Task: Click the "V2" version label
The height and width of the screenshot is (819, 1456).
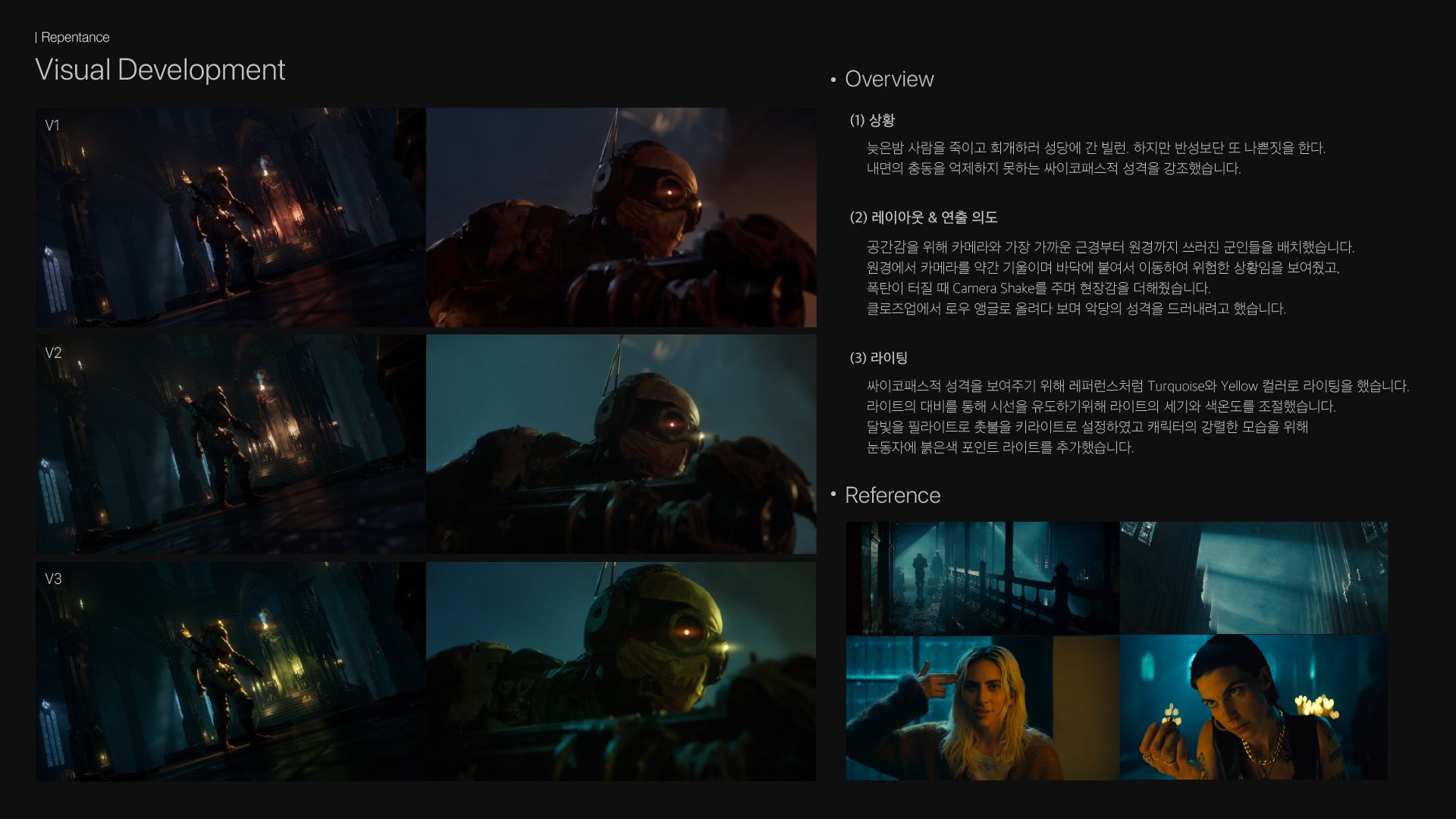Action: [53, 353]
